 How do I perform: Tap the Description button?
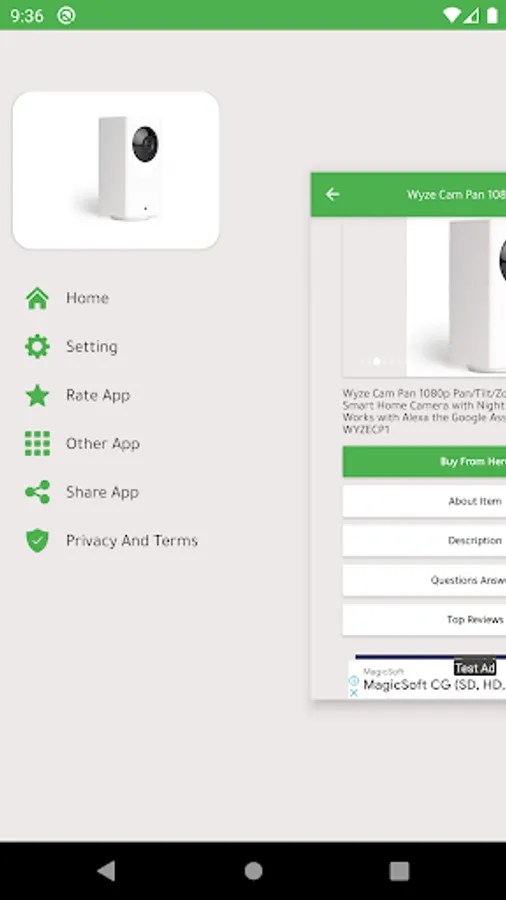[x=425, y=541]
